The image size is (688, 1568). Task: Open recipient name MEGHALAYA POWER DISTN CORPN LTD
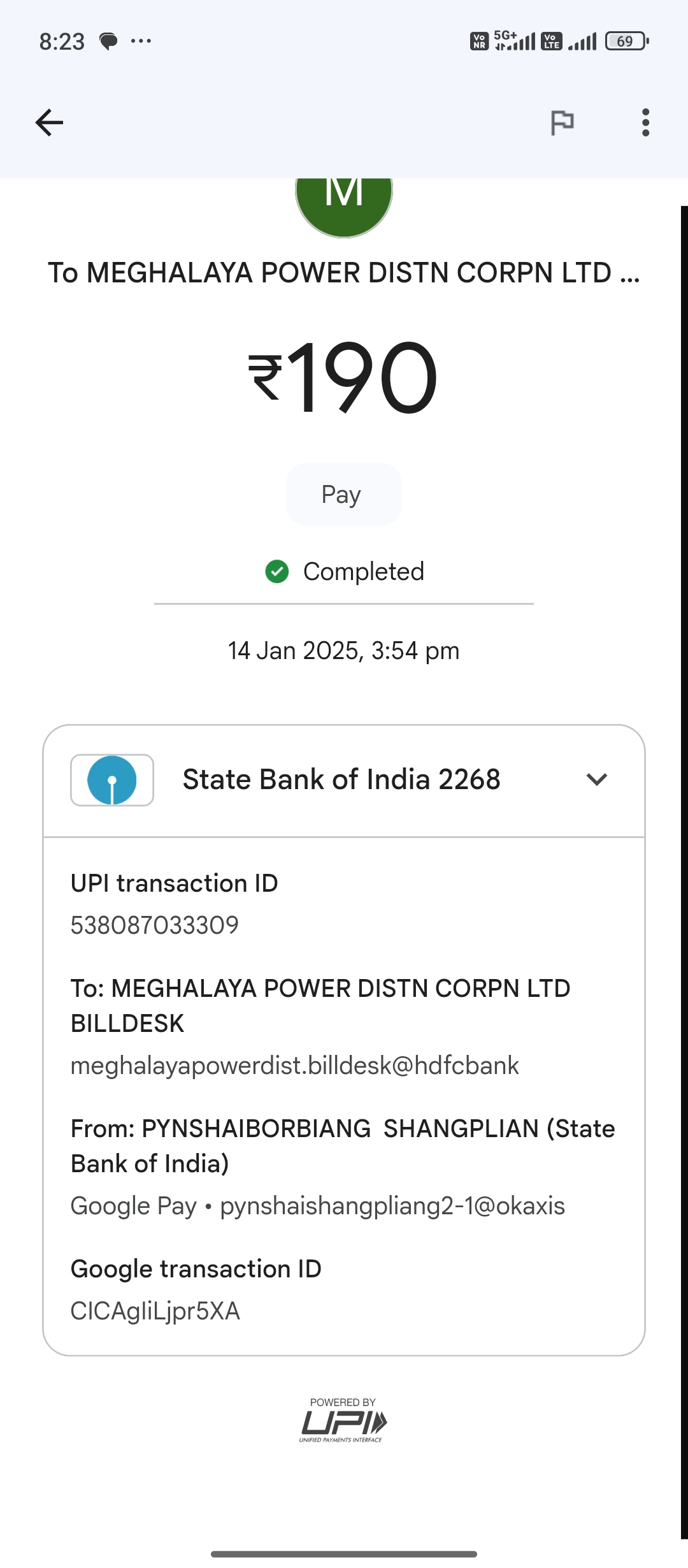[x=344, y=273]
